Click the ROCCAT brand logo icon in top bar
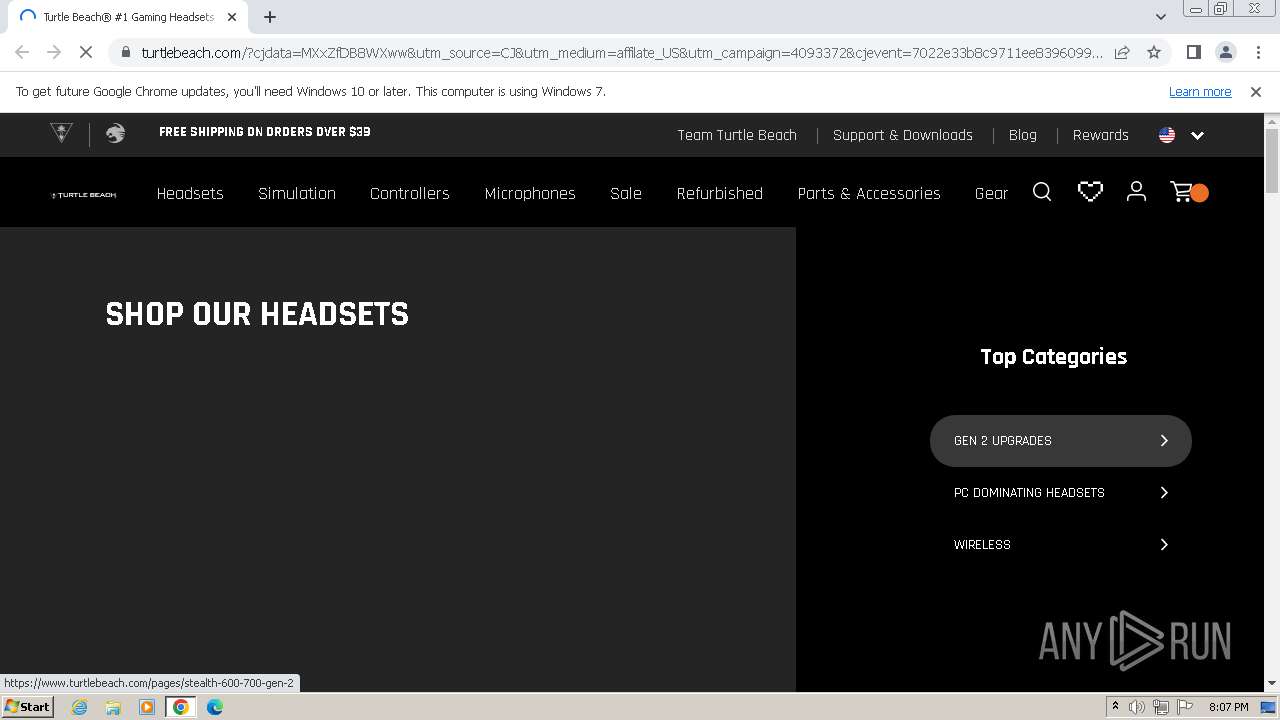Image resolution: width=1280 pixels, height=720 pixels. [115, 133]
